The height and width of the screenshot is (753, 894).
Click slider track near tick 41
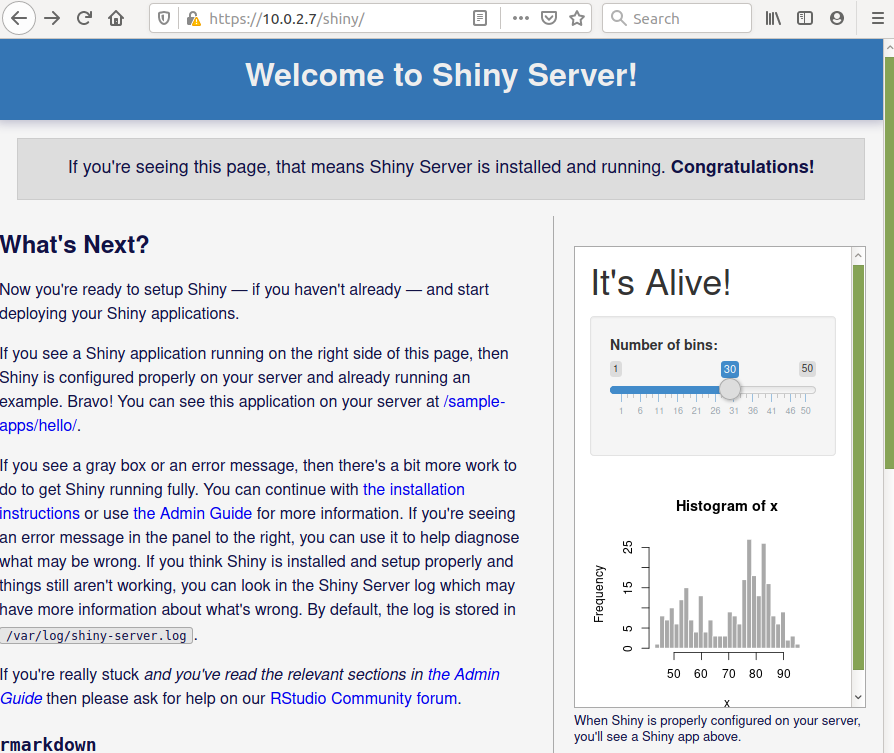(x=771, y=390)
